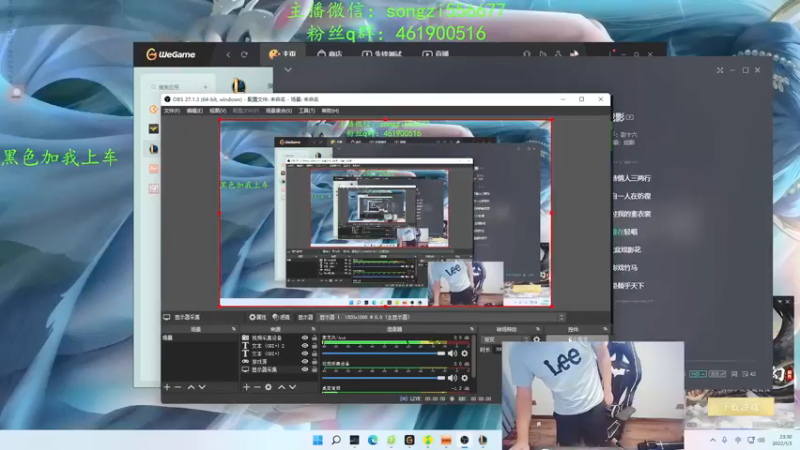Open the transition properties gear icon
This screenshot has width=800, height=450.
pyautogui.click(x=536, y=339)
